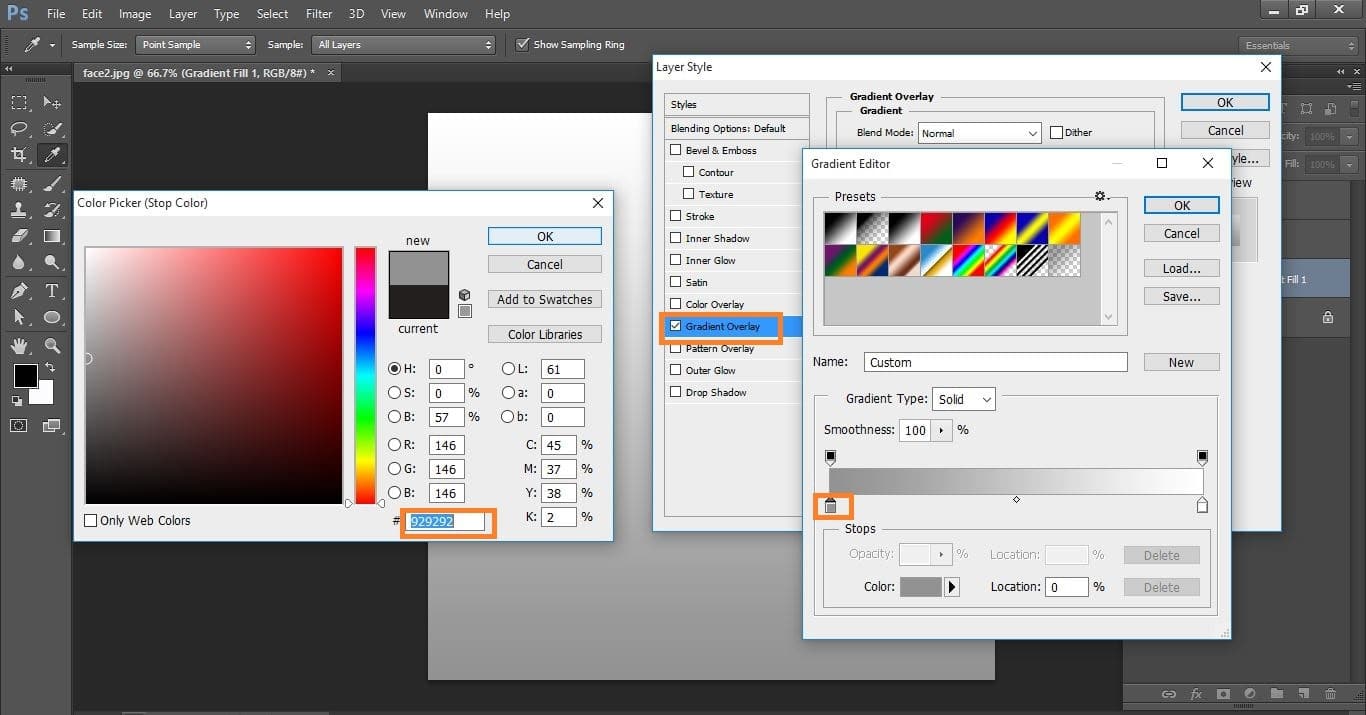This screenshot has width=1366, height=715.
Task: Open the Layer menu
Action: (x=183, y=14)
